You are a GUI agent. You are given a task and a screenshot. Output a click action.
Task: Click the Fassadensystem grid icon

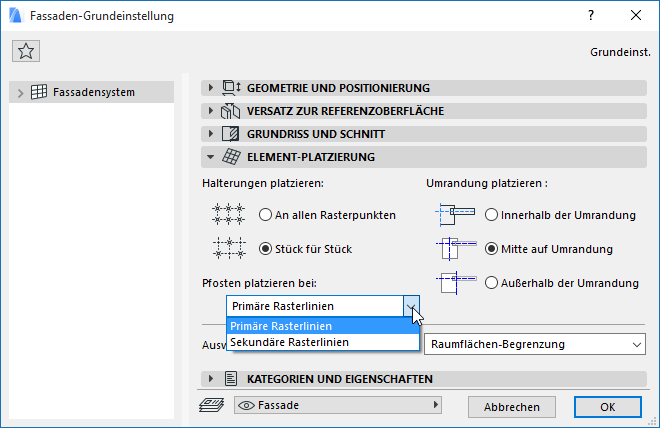click(40, 93)
